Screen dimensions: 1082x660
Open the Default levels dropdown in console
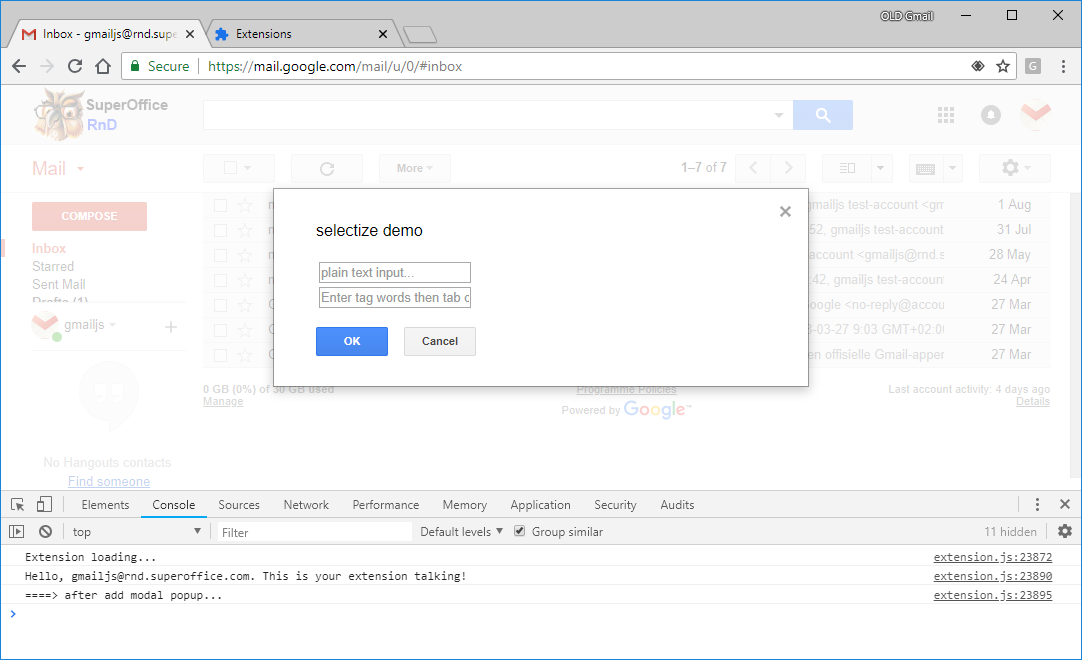coord(460,531)
